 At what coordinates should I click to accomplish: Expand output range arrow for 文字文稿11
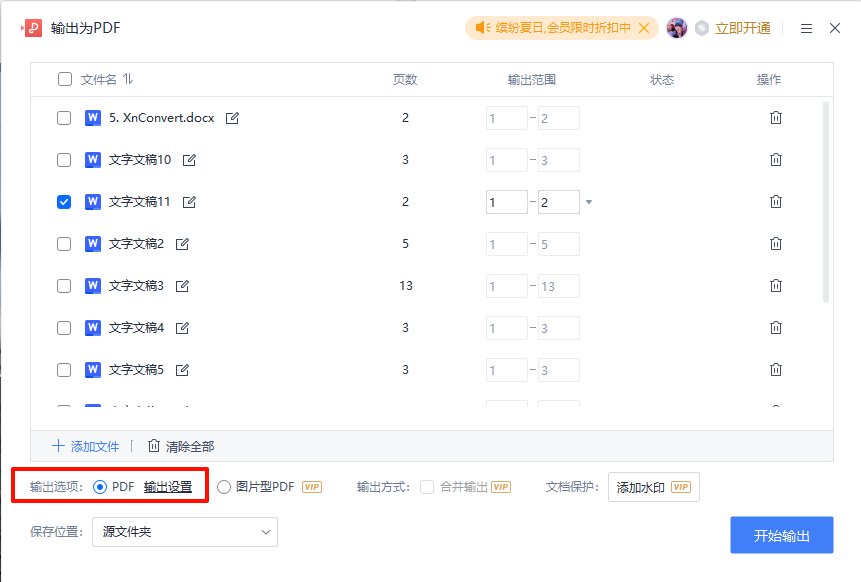click(x=589, y=202)
